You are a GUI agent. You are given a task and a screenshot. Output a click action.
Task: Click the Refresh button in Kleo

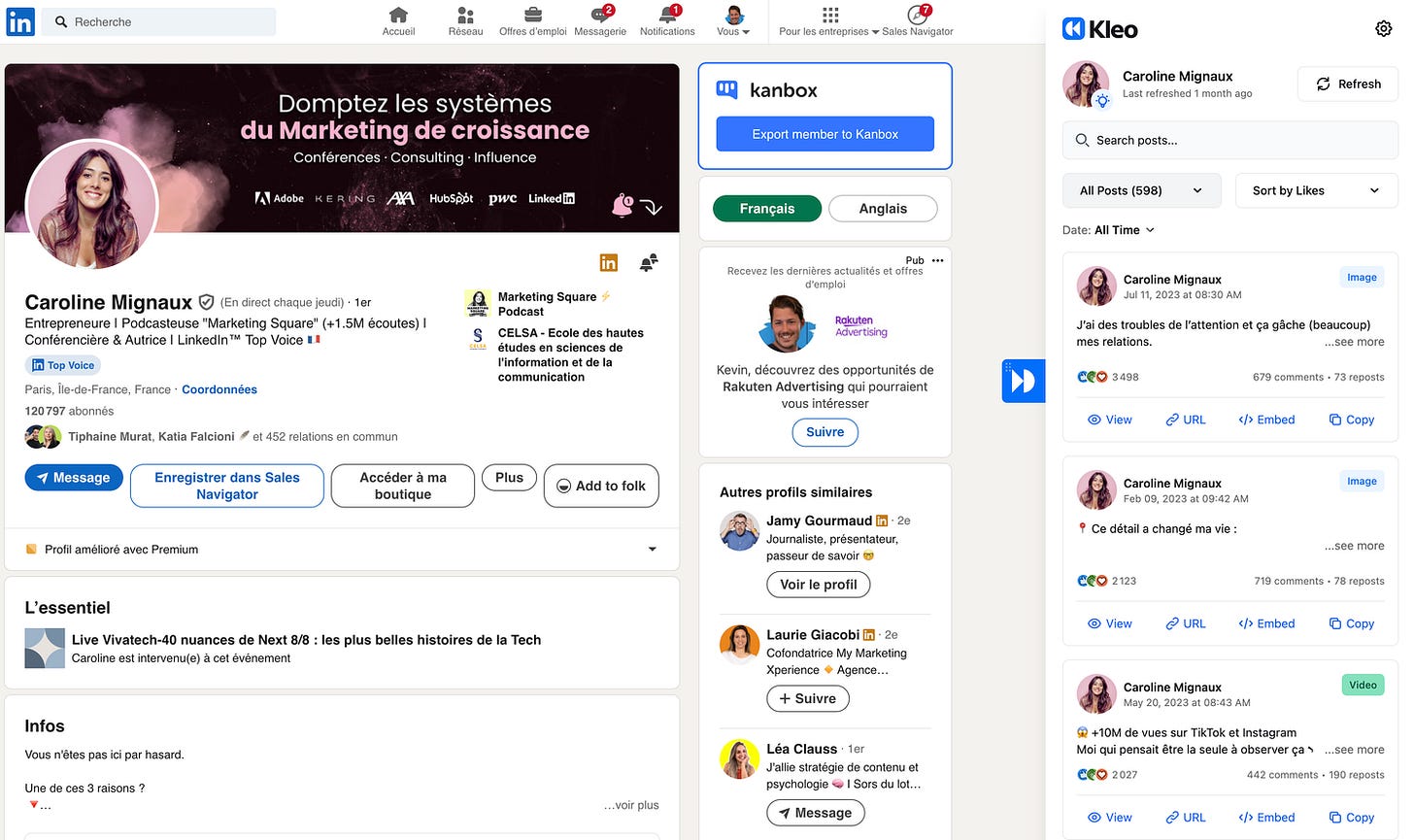coord(1348,84)
